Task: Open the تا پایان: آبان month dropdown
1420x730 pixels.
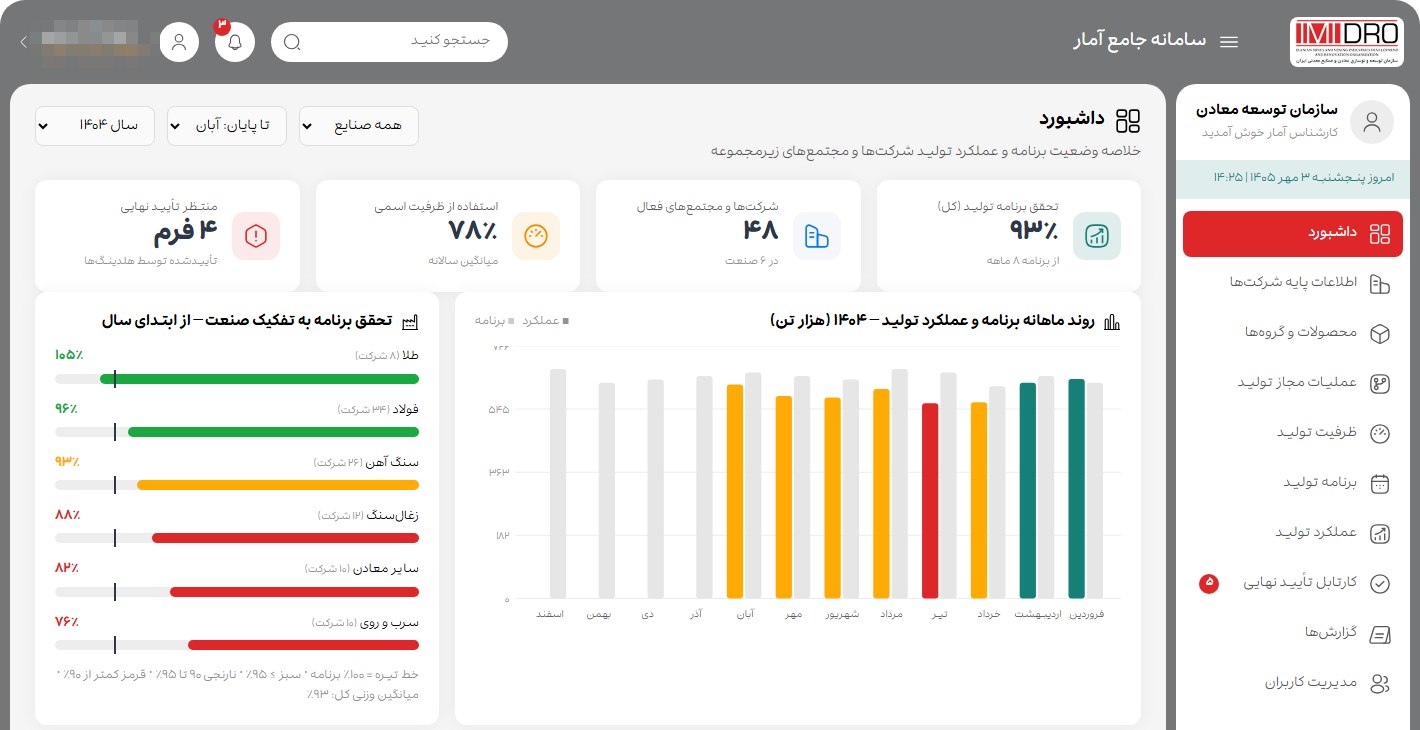Action: 226,125
